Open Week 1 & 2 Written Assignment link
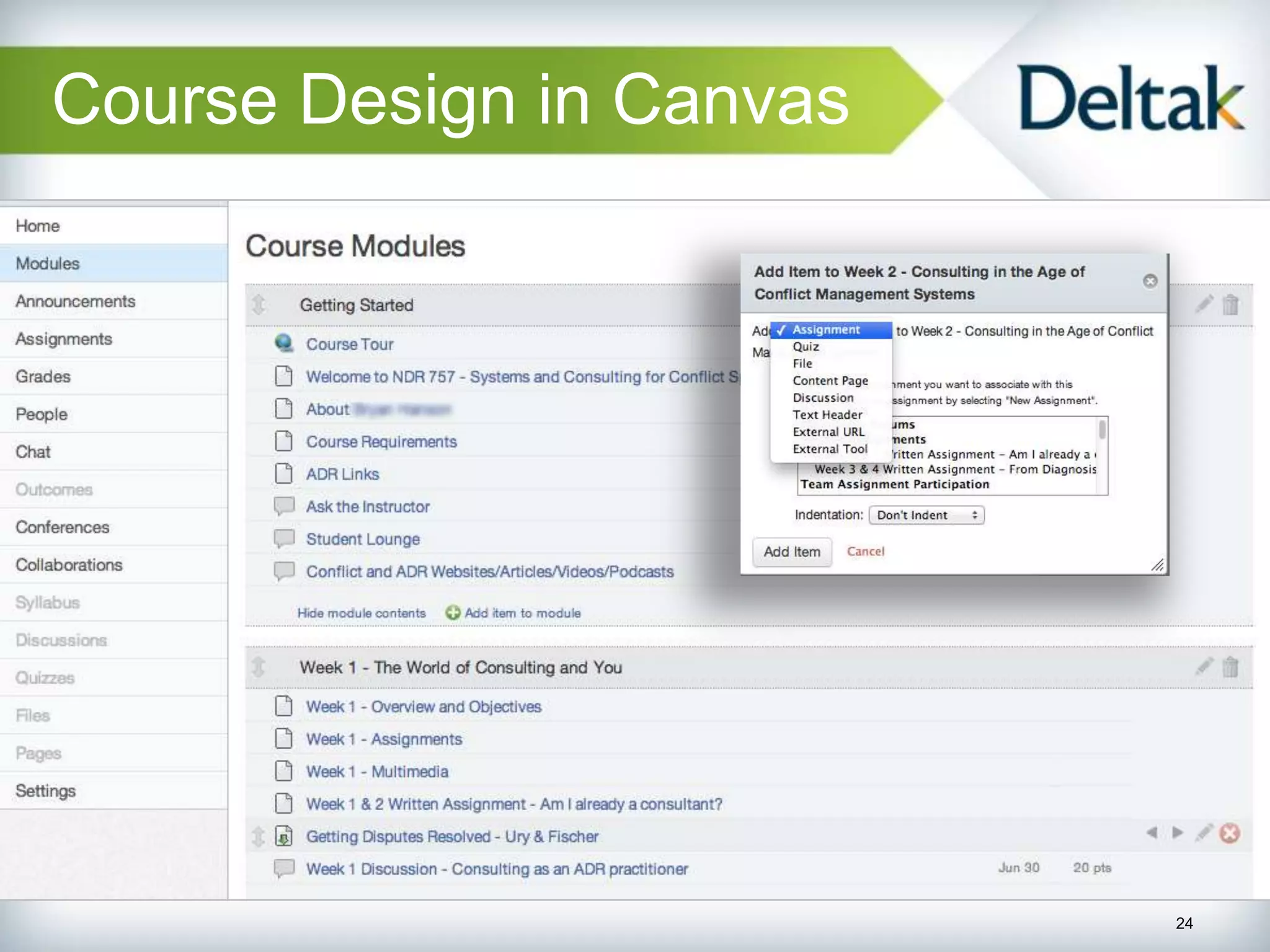Screen dimensions: 1270x952 (x=514, y=804)
